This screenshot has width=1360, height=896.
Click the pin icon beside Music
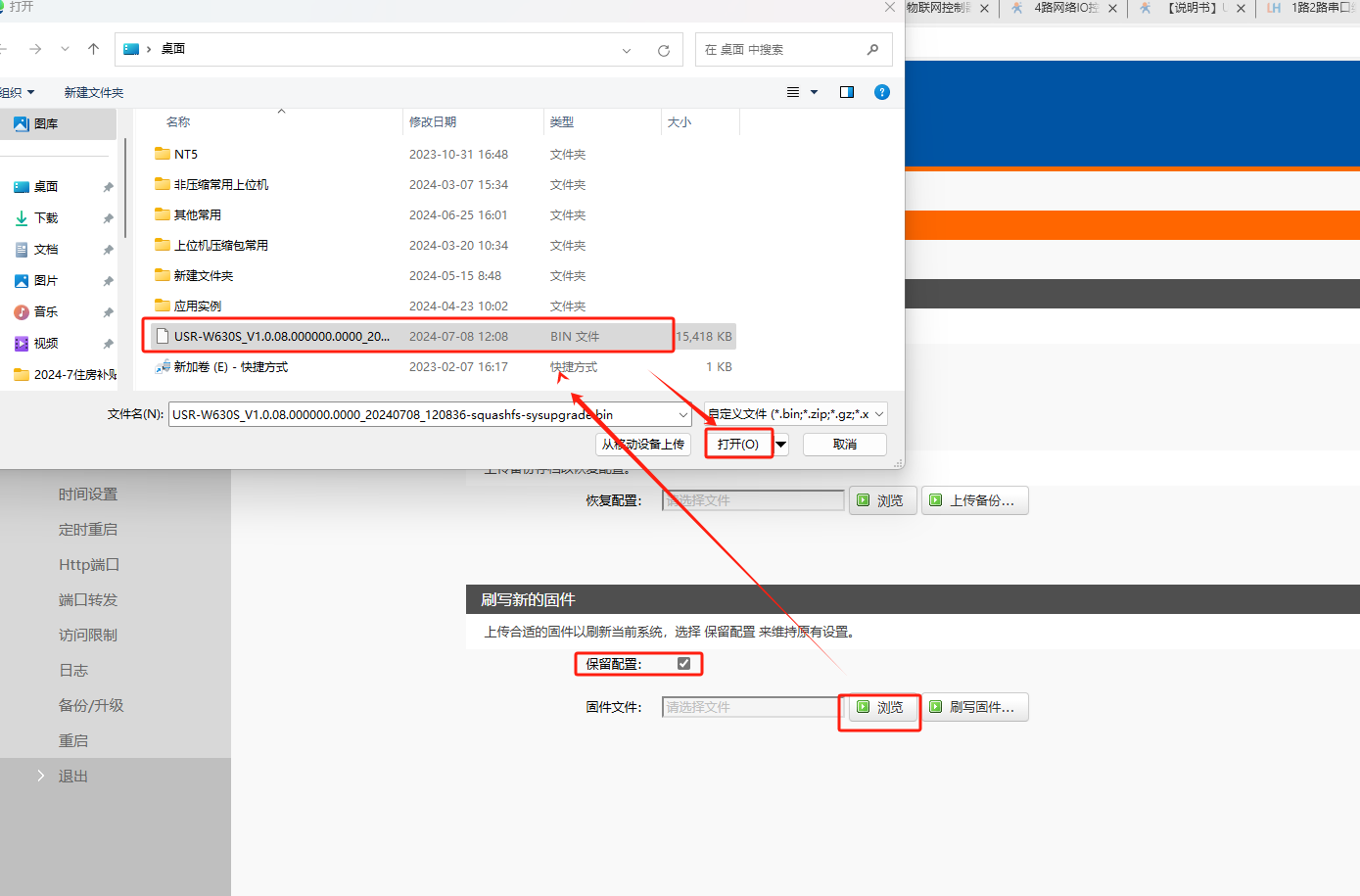[x=108, y=312]
